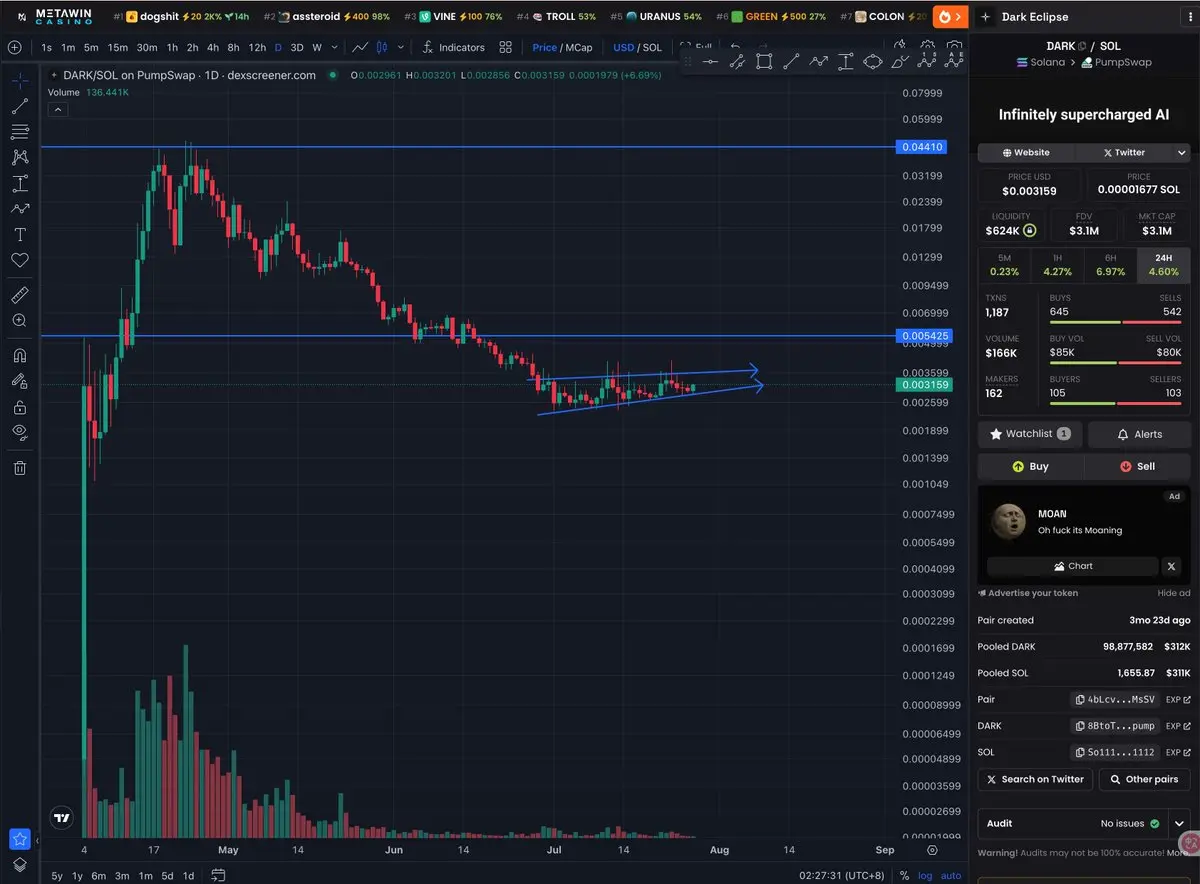Select the 1s timeframe
The height and width of the screenshot is (884, 1200).
click(47, 47)
